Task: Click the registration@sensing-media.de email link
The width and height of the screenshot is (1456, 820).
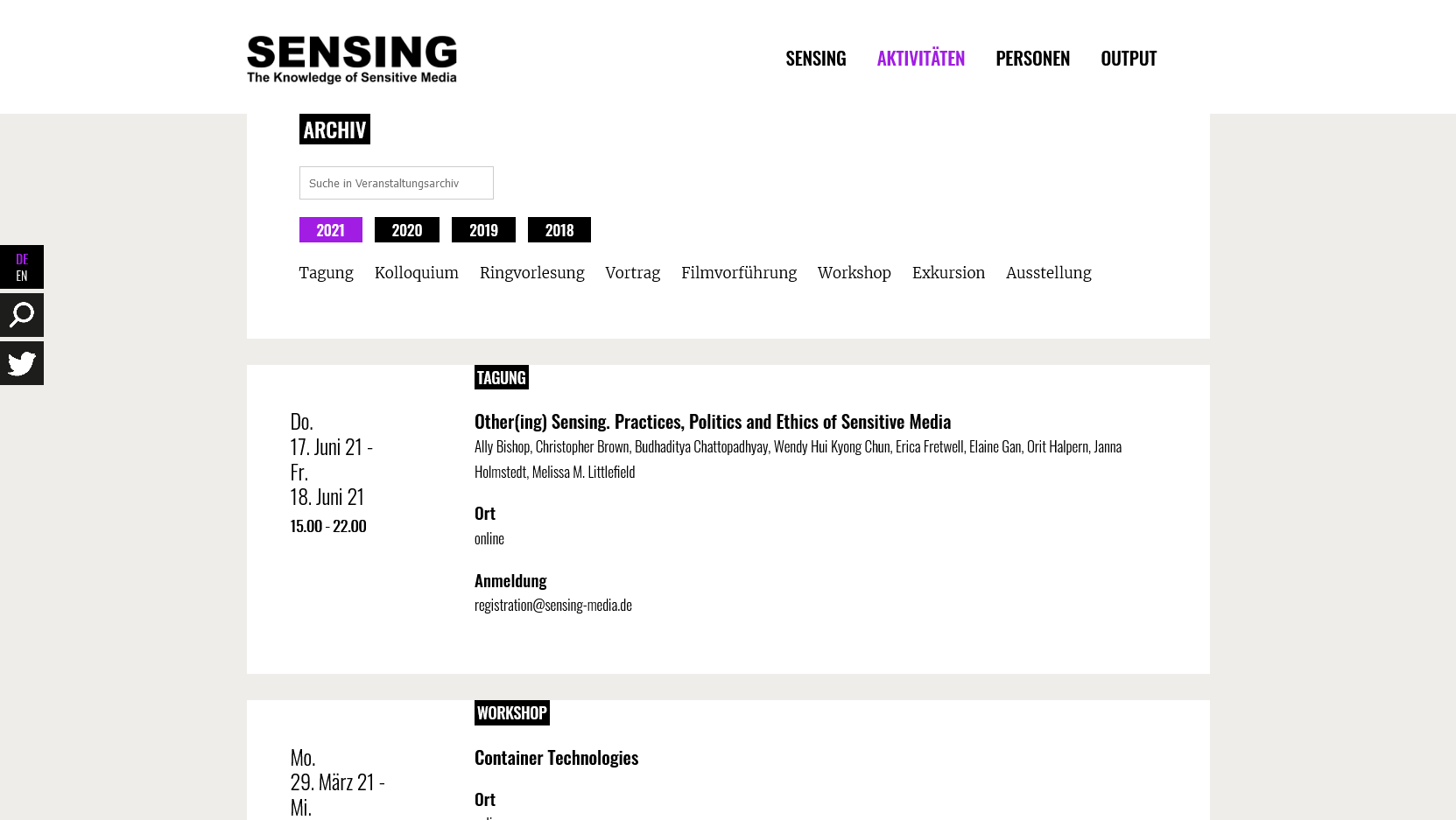Action: pos(552,606)
